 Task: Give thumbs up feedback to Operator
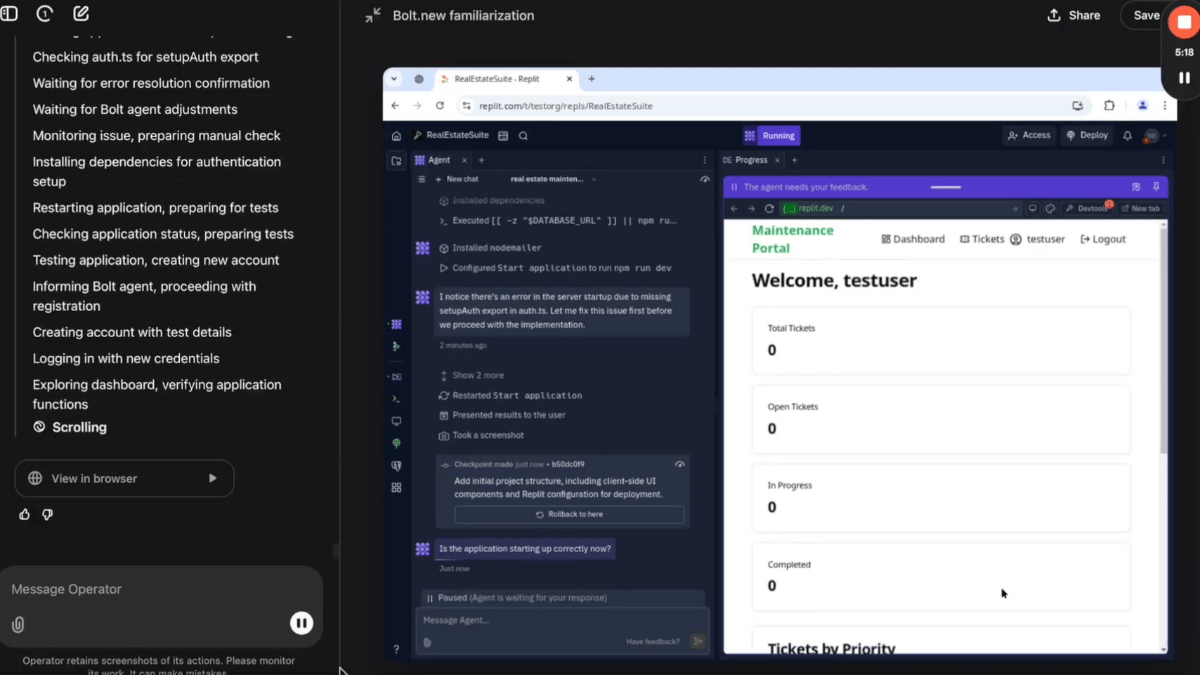click(25, 515)
